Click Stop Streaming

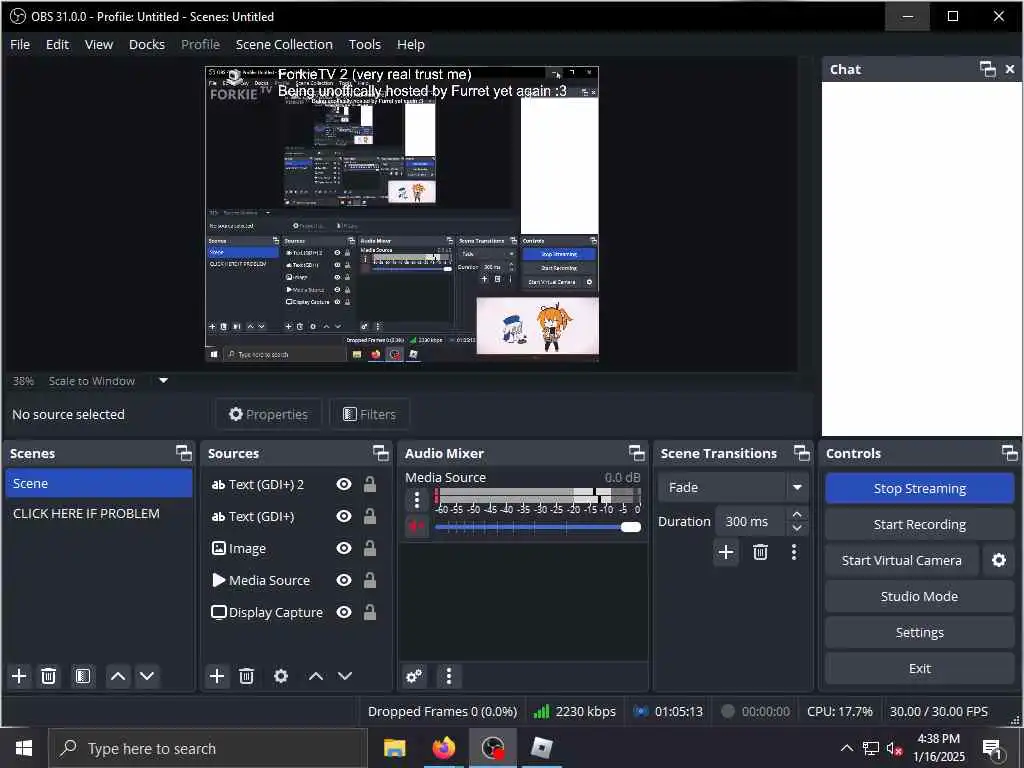[920, 488]
